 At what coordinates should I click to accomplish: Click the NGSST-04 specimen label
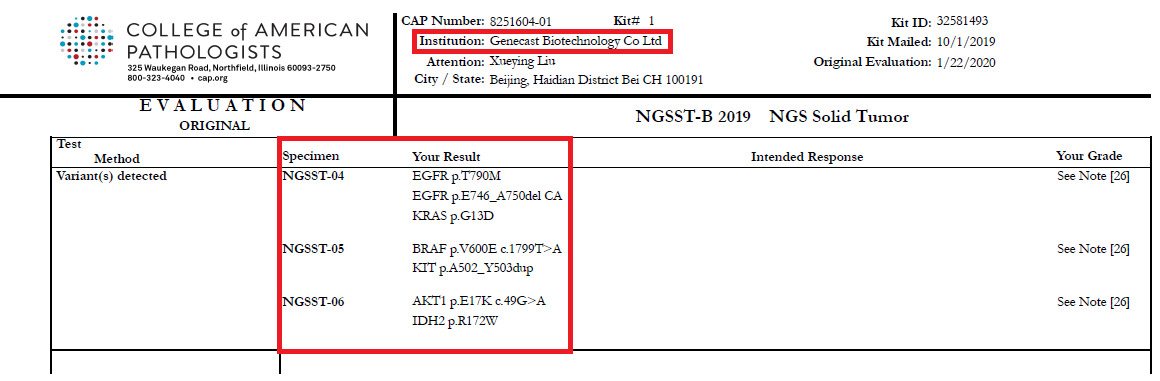click(x=314, y=176)
